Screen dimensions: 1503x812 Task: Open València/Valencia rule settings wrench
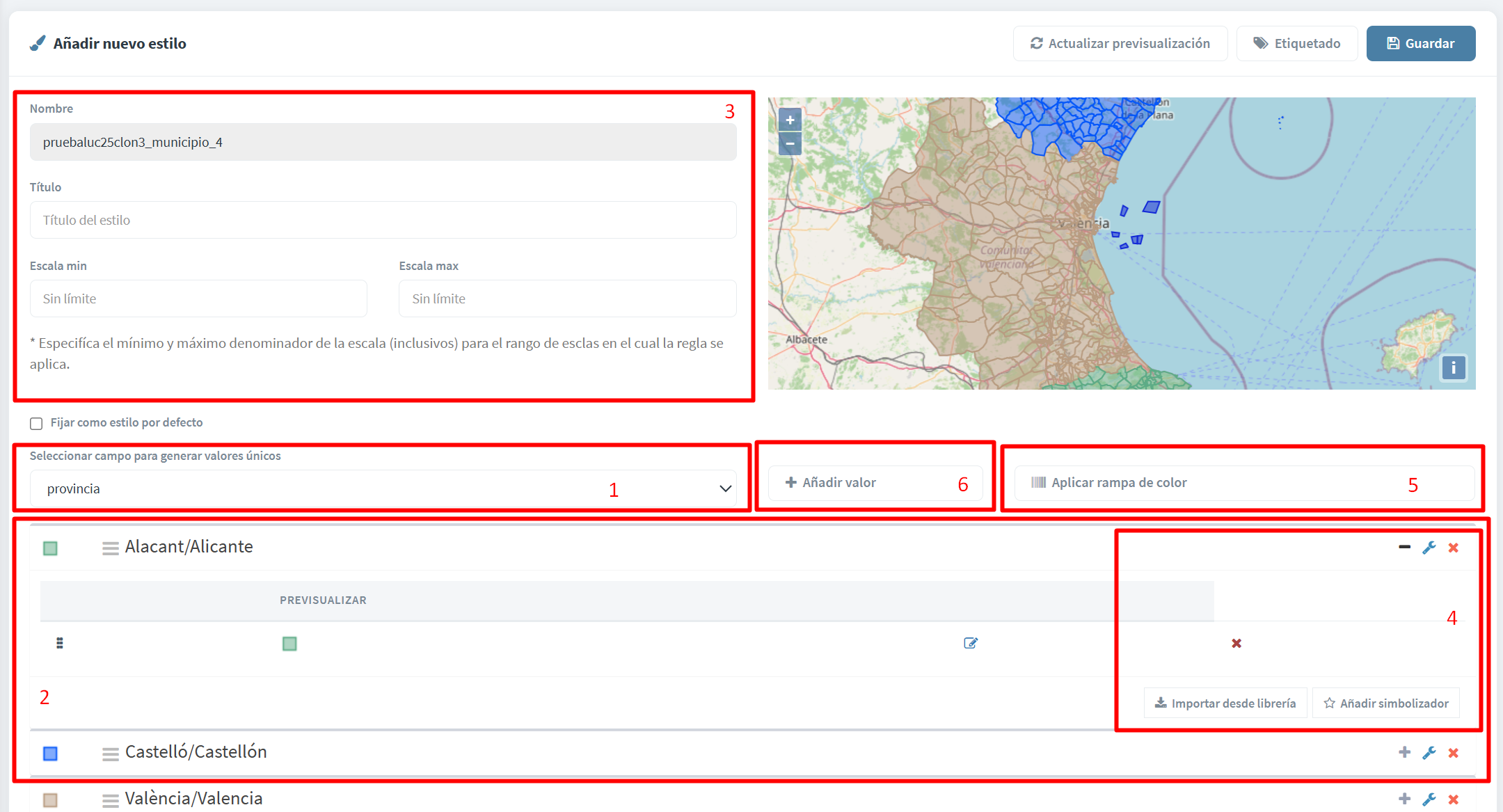point(1429,799)
